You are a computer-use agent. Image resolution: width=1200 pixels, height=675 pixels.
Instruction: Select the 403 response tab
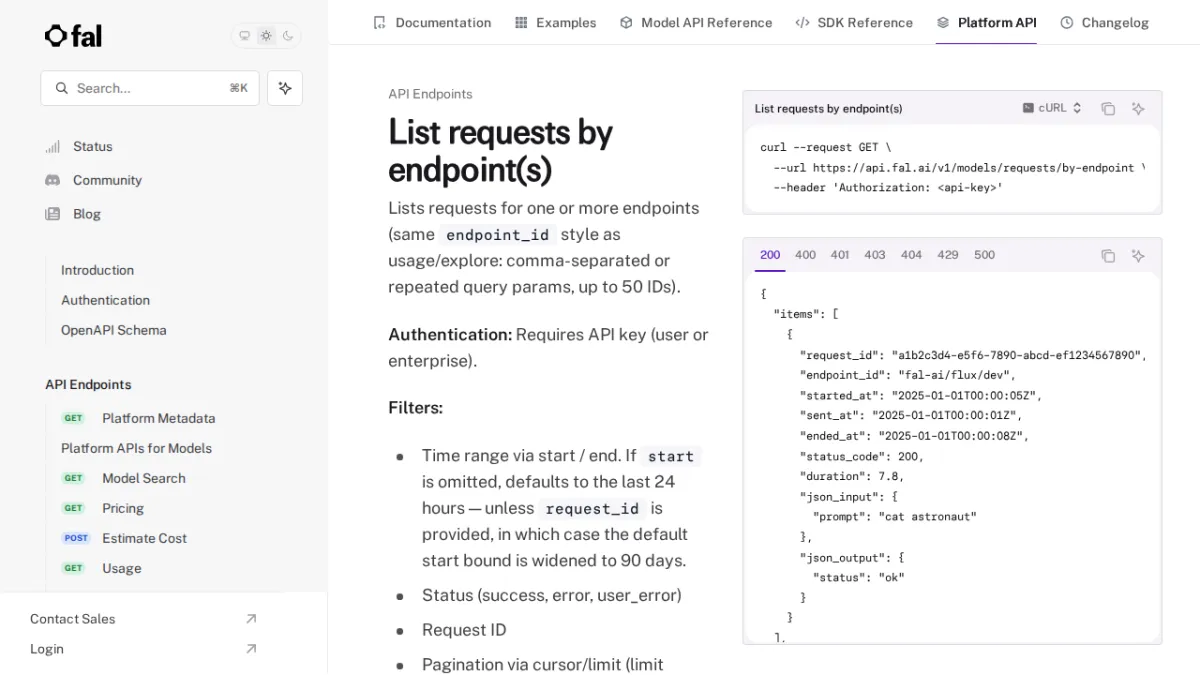pyautogui.click(x=875, y=255)
